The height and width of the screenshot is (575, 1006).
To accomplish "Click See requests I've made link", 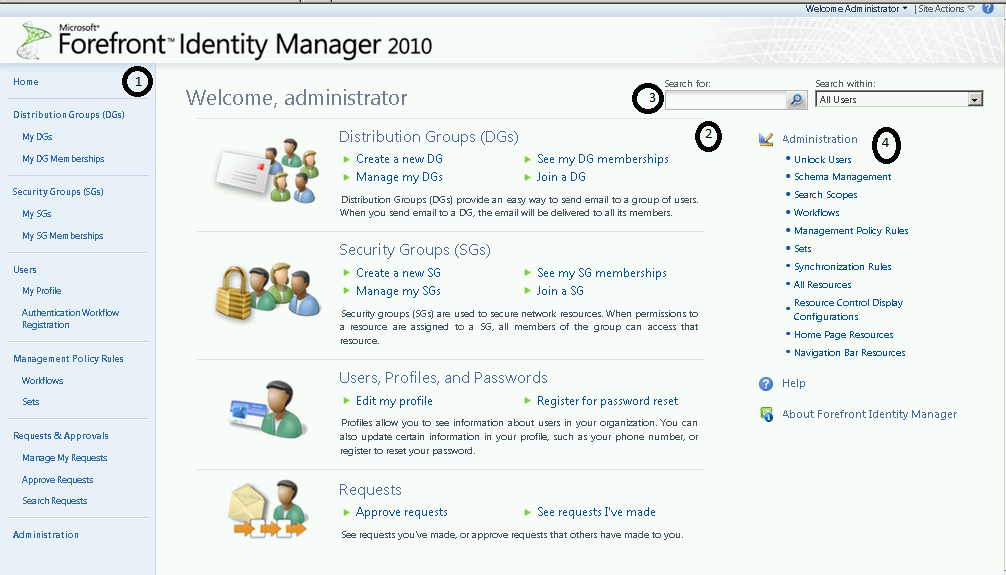I will coord(596,512).
